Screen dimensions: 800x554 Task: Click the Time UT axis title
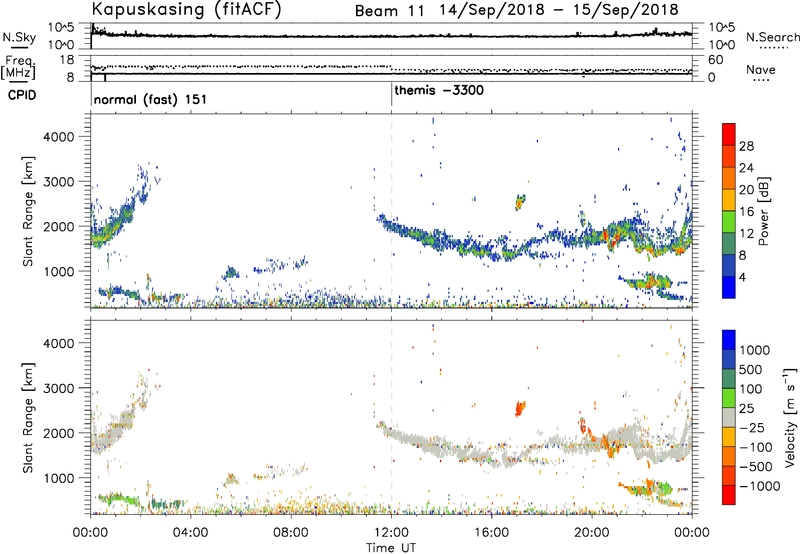[391, 548]
